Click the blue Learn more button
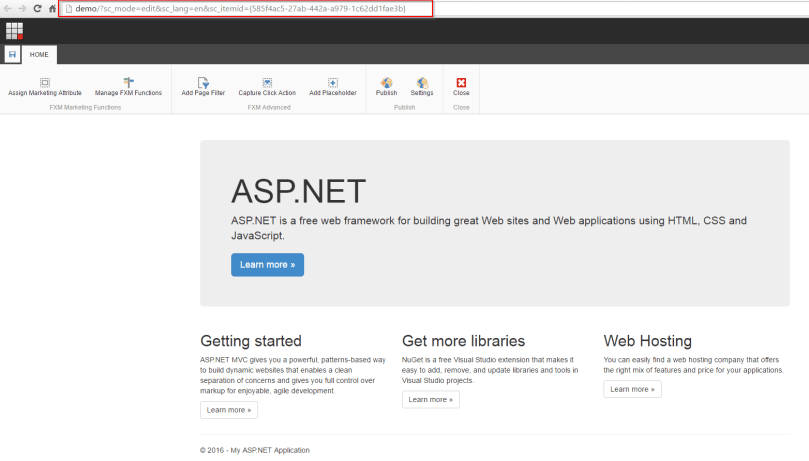Screen dimensions: 809x461 point(267,265)
